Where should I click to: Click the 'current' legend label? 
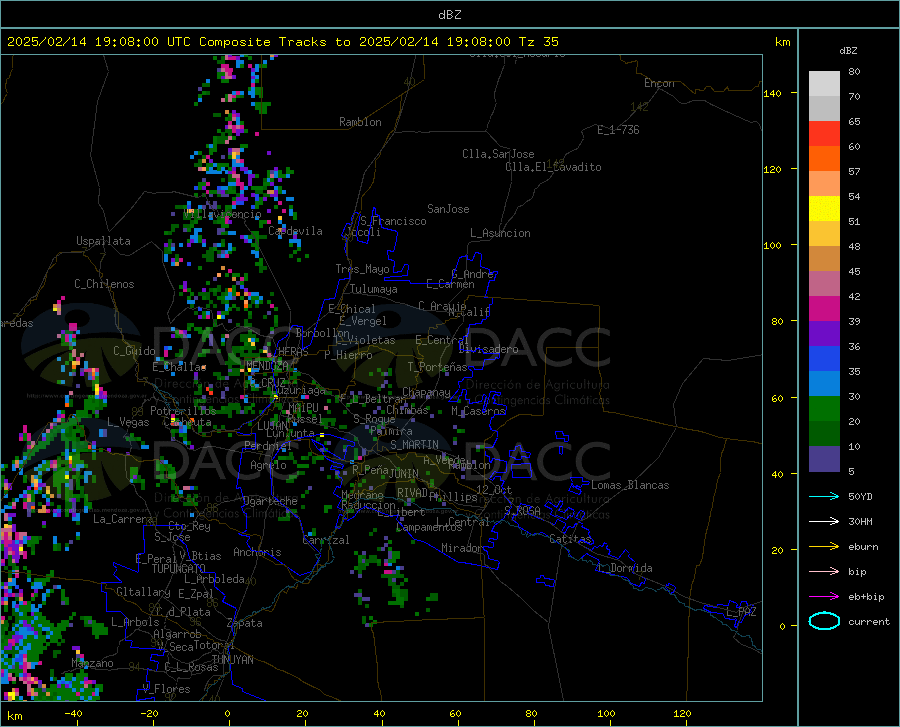[x=869, y=622]
